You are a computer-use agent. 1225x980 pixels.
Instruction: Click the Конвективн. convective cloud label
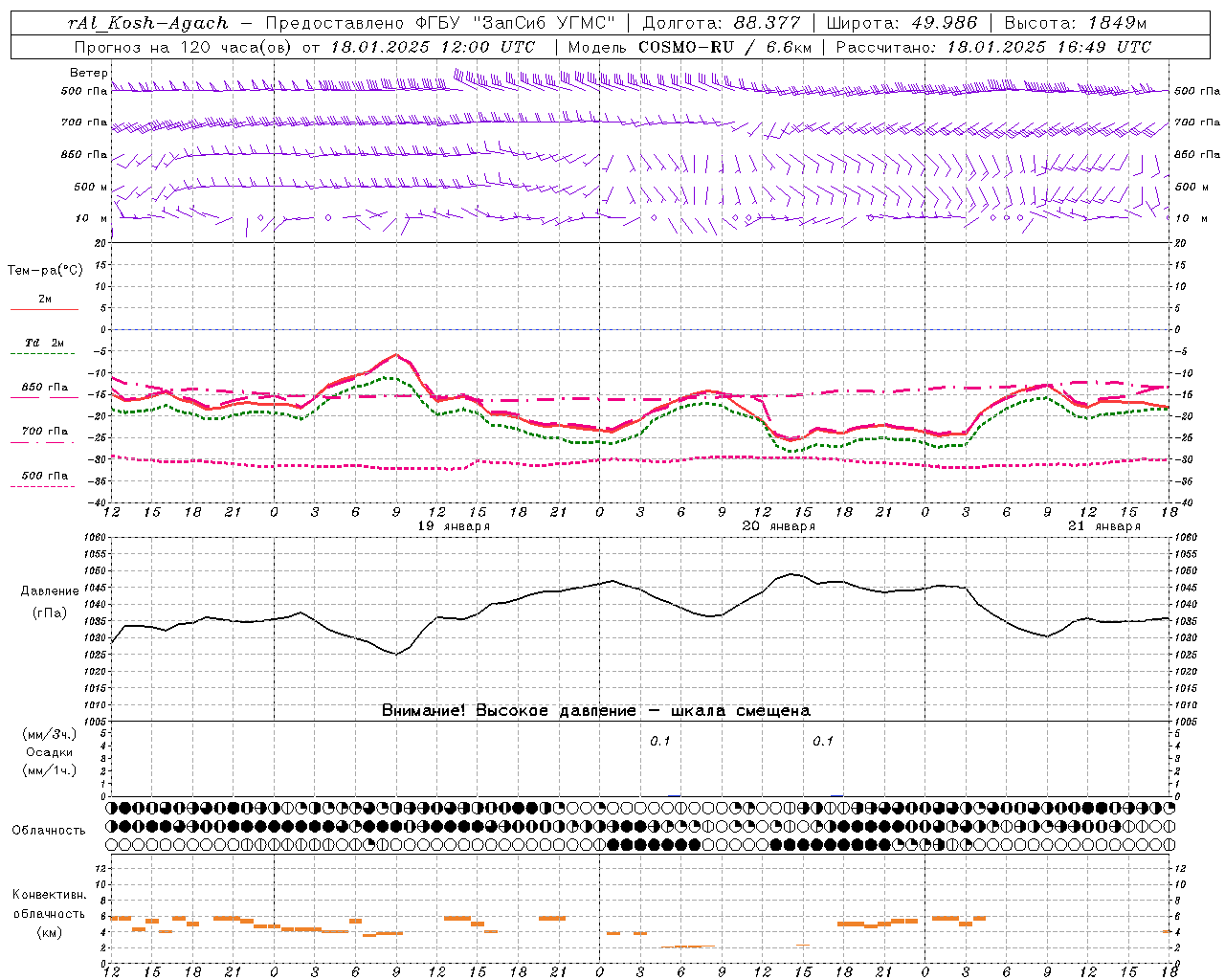click(x=49, y=895)
